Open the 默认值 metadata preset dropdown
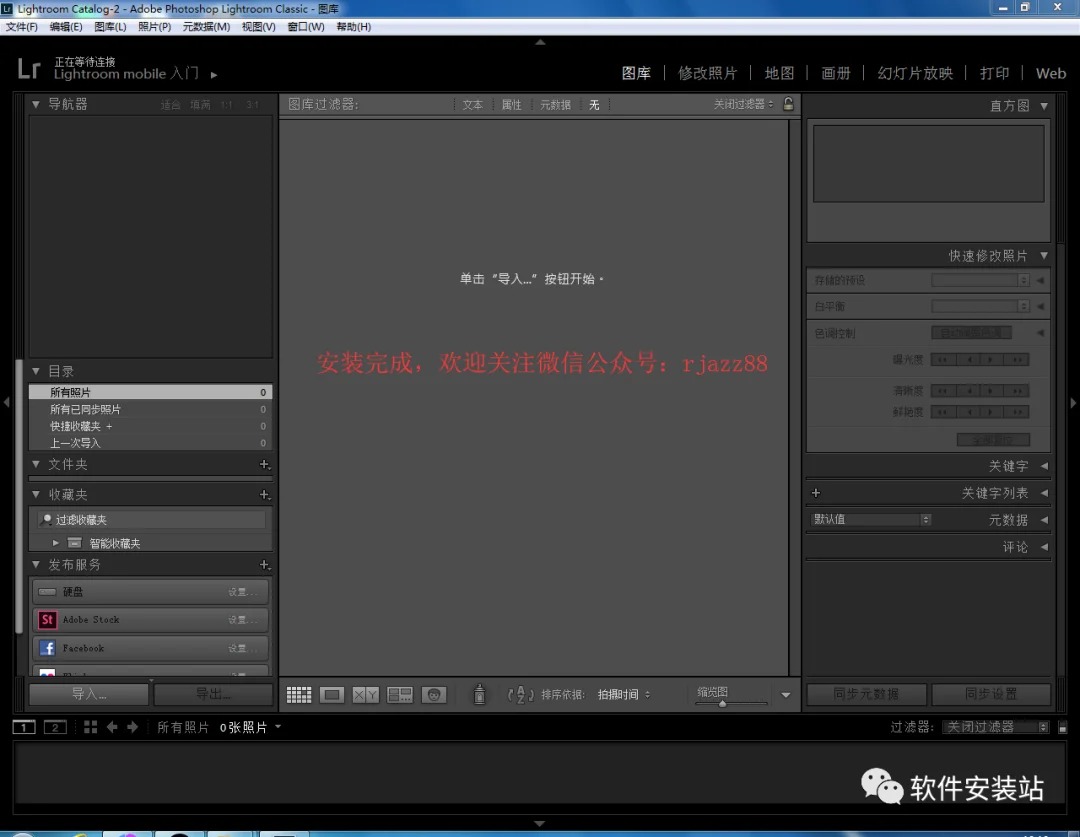1080x837 pixels. tap(871, 519)
